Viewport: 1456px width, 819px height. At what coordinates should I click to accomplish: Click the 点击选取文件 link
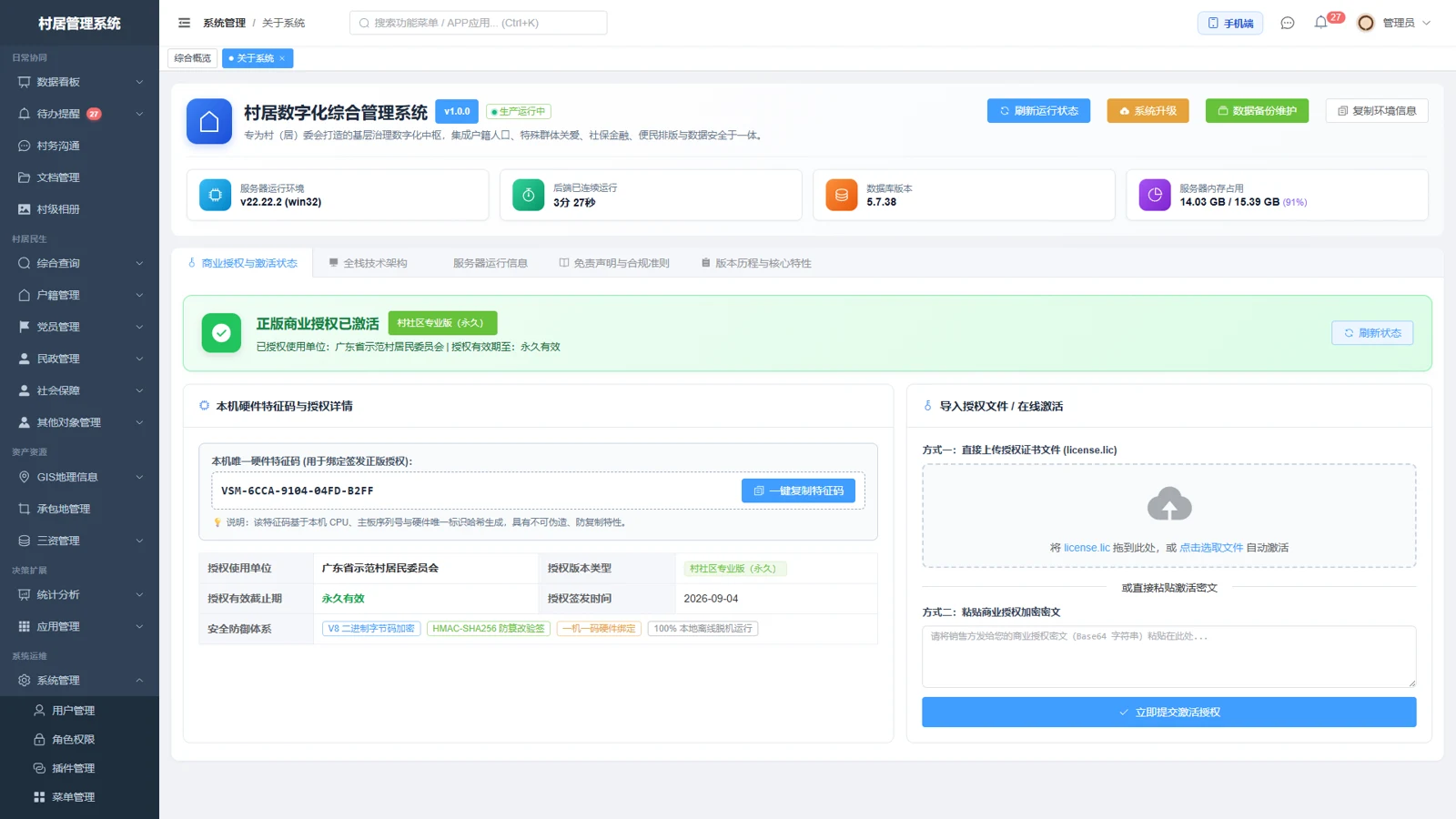pos(1210,548)
